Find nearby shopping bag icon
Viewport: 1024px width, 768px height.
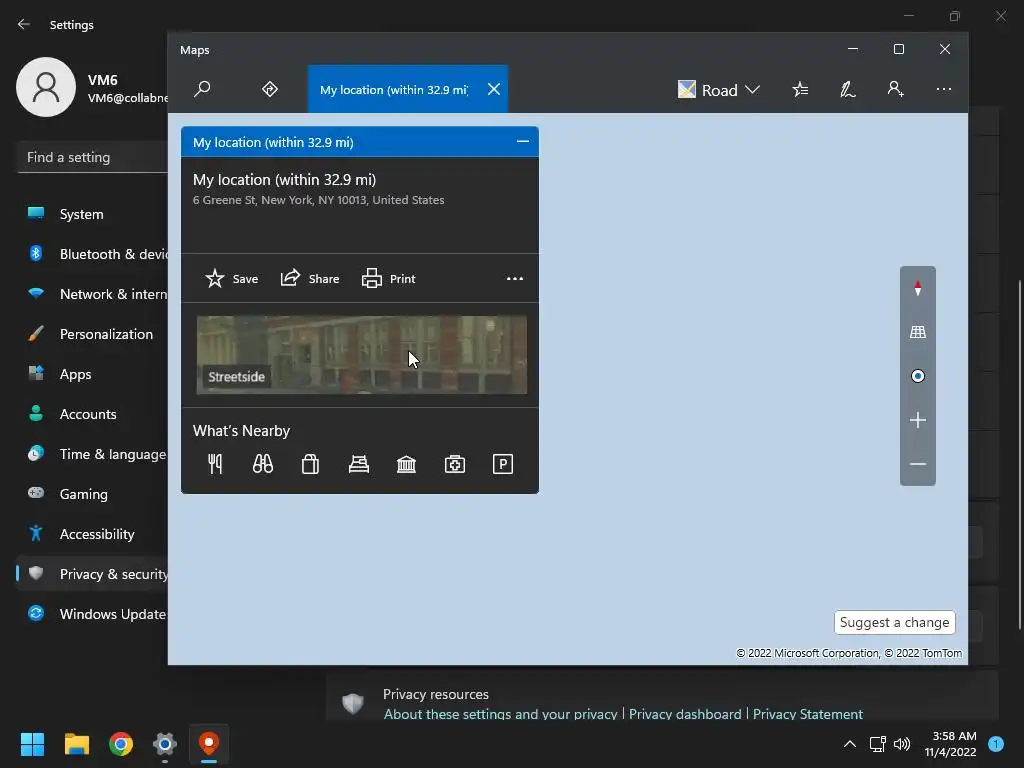point(310,464)
